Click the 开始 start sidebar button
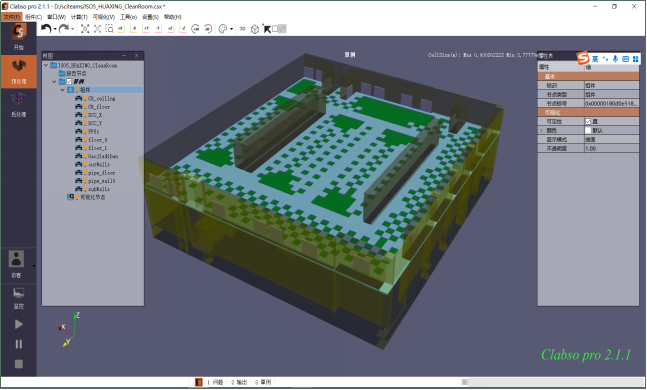Viewport: 647px width, 390px height. point(19,38)
